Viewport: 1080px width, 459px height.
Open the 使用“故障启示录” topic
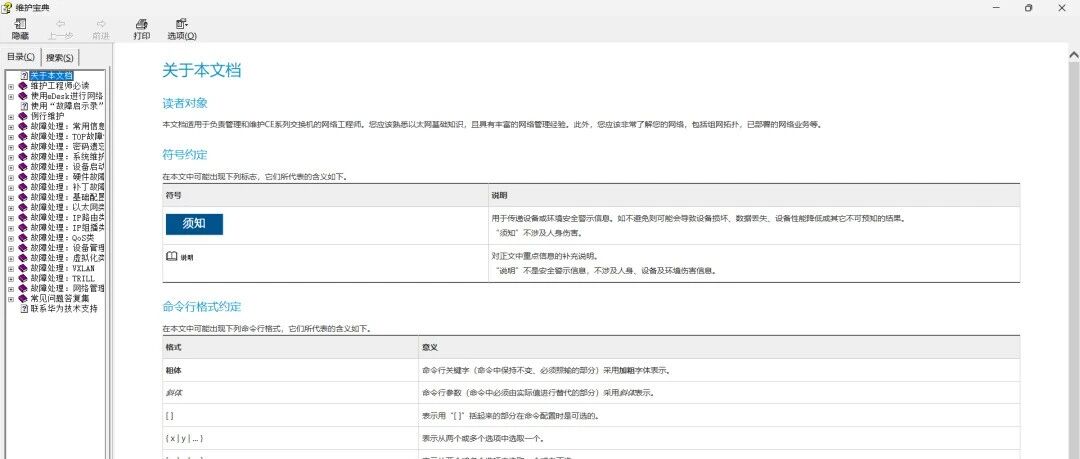pyautogui.click(x=67, y=106)
